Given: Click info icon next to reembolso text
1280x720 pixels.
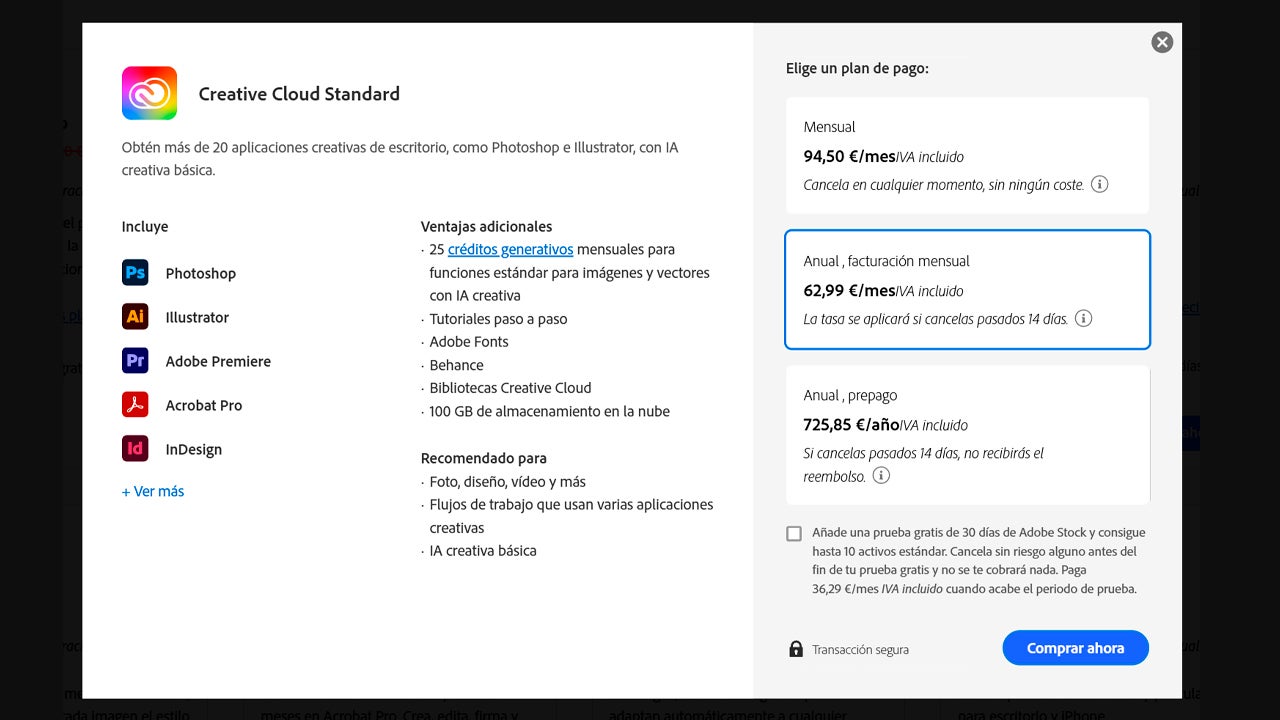Looking at the screenshot, I should point(881,476).
